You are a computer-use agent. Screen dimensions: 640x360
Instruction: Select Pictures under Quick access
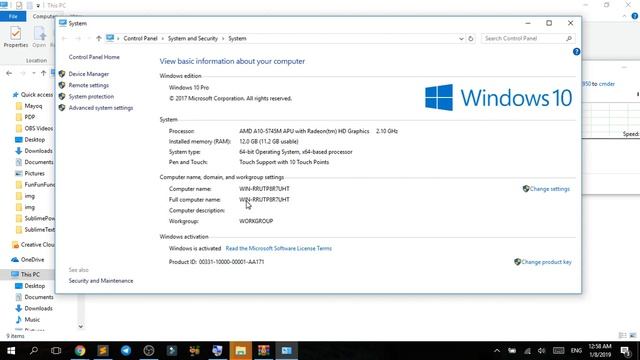pos(34,173)
